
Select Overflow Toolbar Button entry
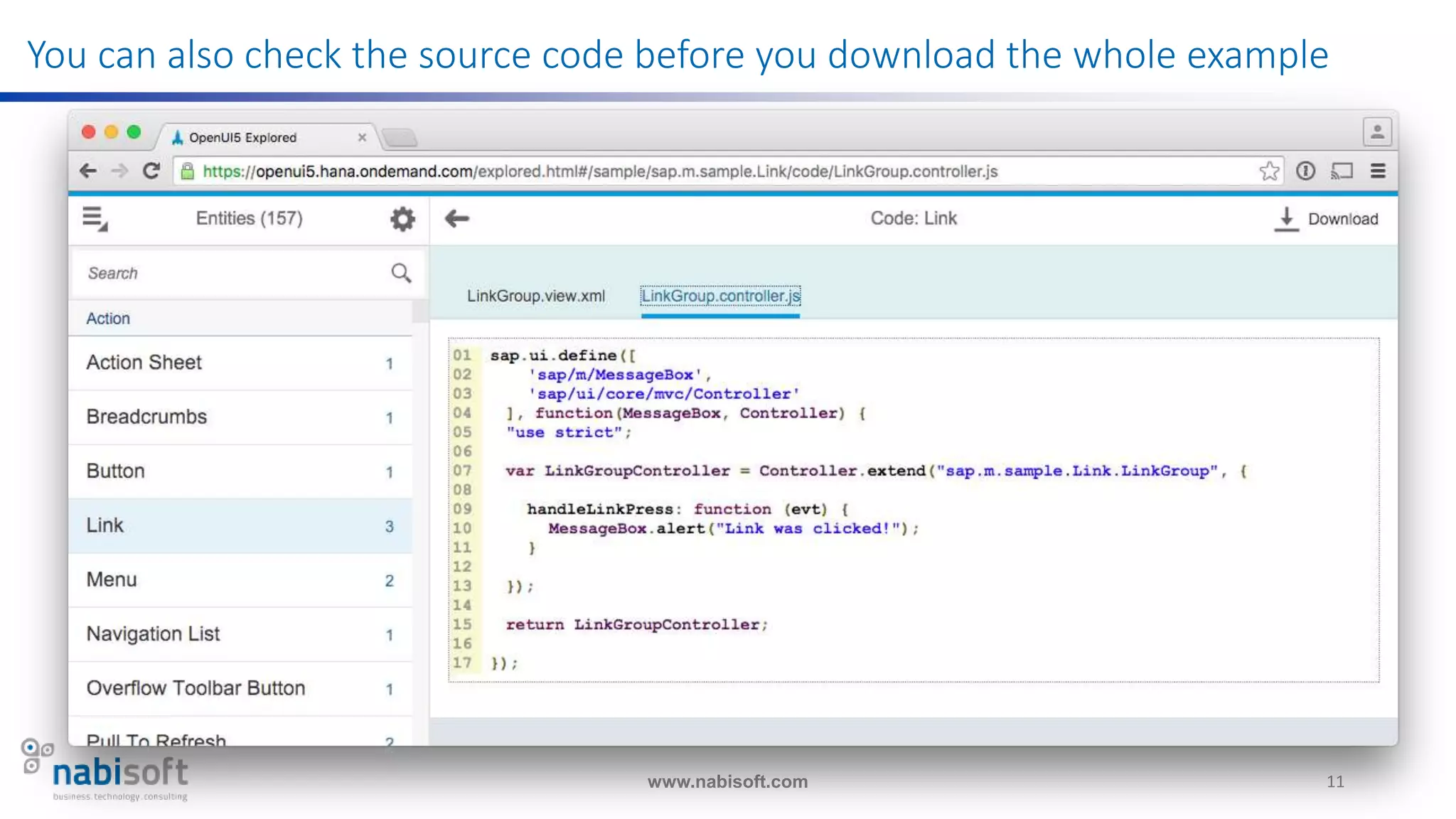(240, 689)
